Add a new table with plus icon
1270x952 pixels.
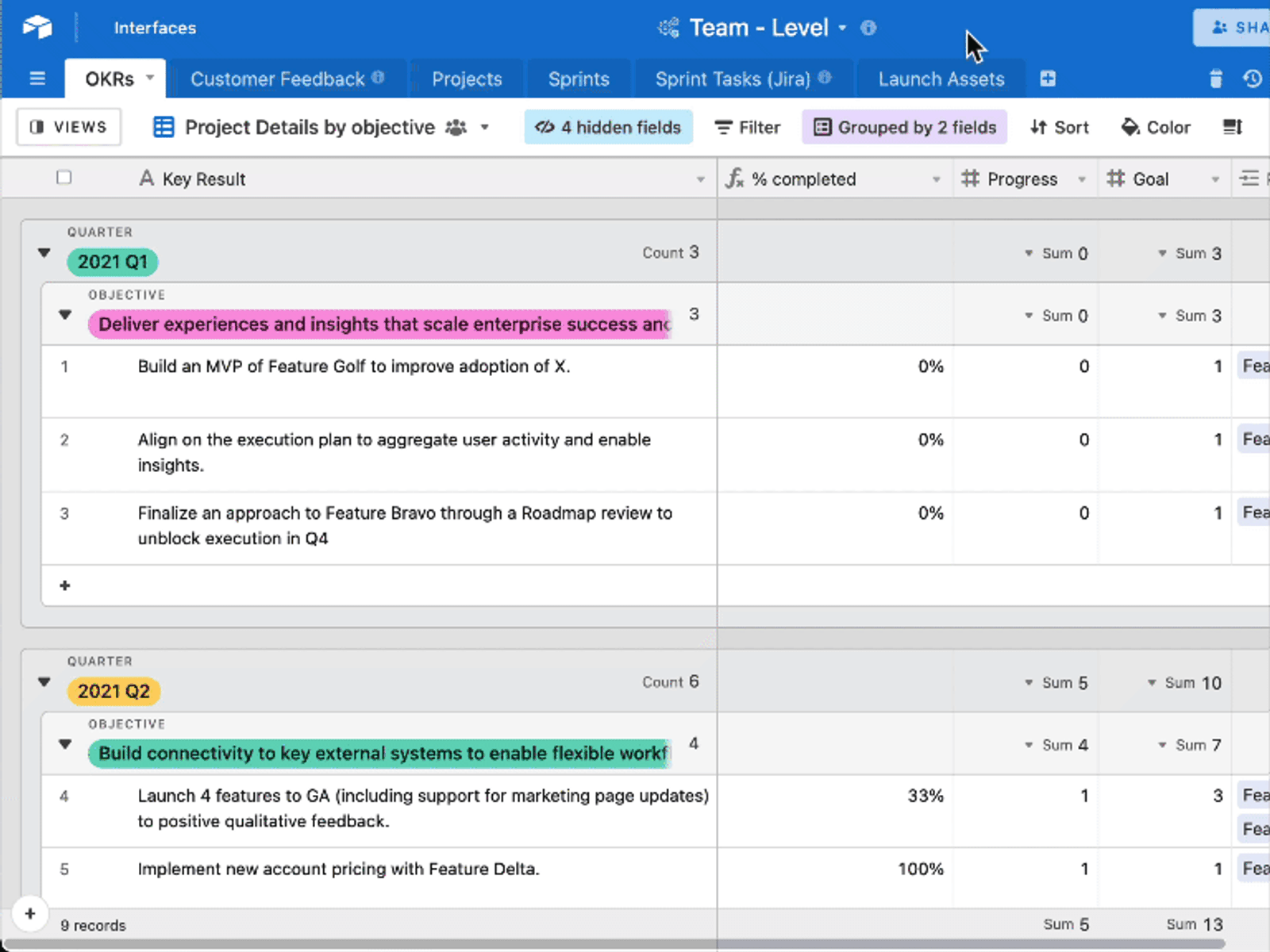pyautogui.click(x=1048, y=79)
